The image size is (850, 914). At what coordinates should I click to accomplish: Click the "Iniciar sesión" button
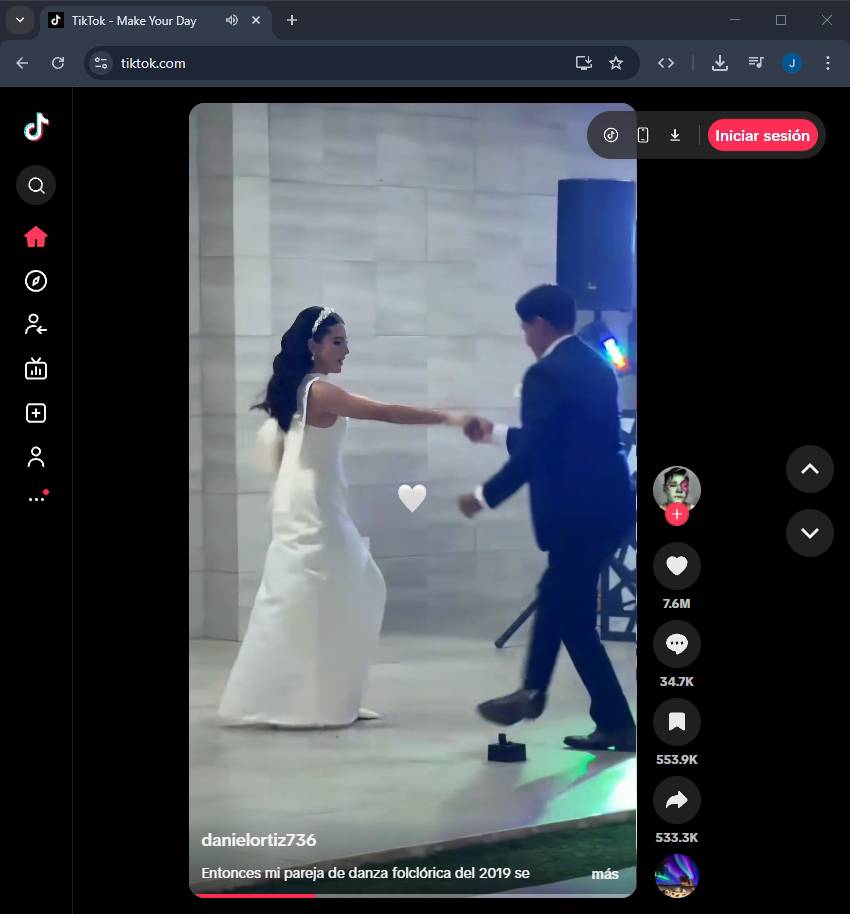pyautogui.click(x=762, y=135)
